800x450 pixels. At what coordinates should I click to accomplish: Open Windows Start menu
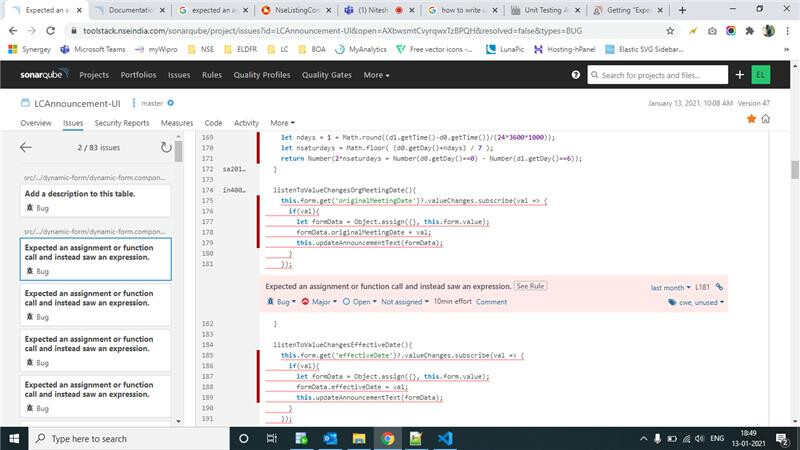coord(14,439)
